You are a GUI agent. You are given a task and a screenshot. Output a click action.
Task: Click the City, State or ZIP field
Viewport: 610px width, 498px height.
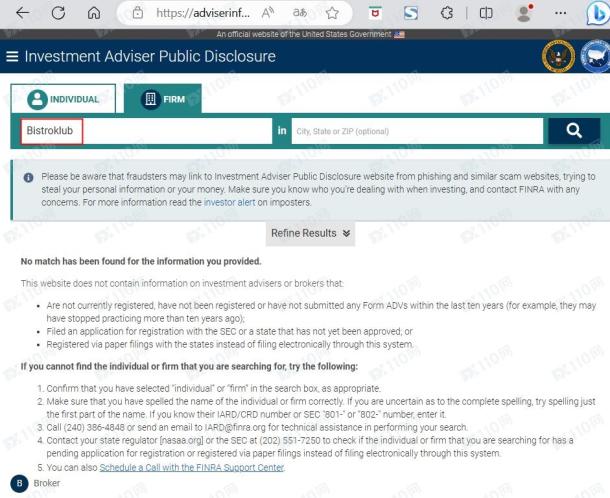point(417,131)
